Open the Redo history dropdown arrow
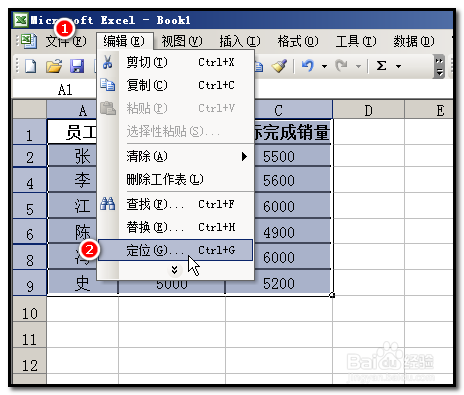This screenshot has height=395, width=464. click(358, 66)
